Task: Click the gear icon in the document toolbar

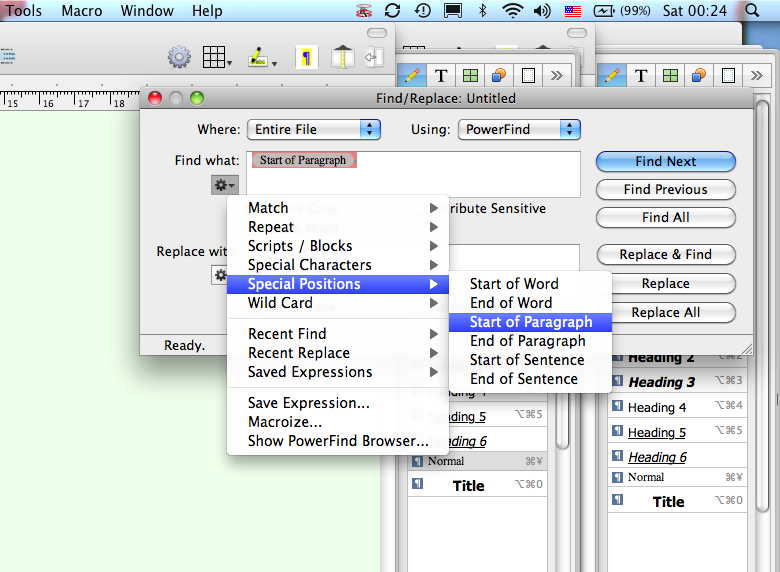Action: pos(179,57)
